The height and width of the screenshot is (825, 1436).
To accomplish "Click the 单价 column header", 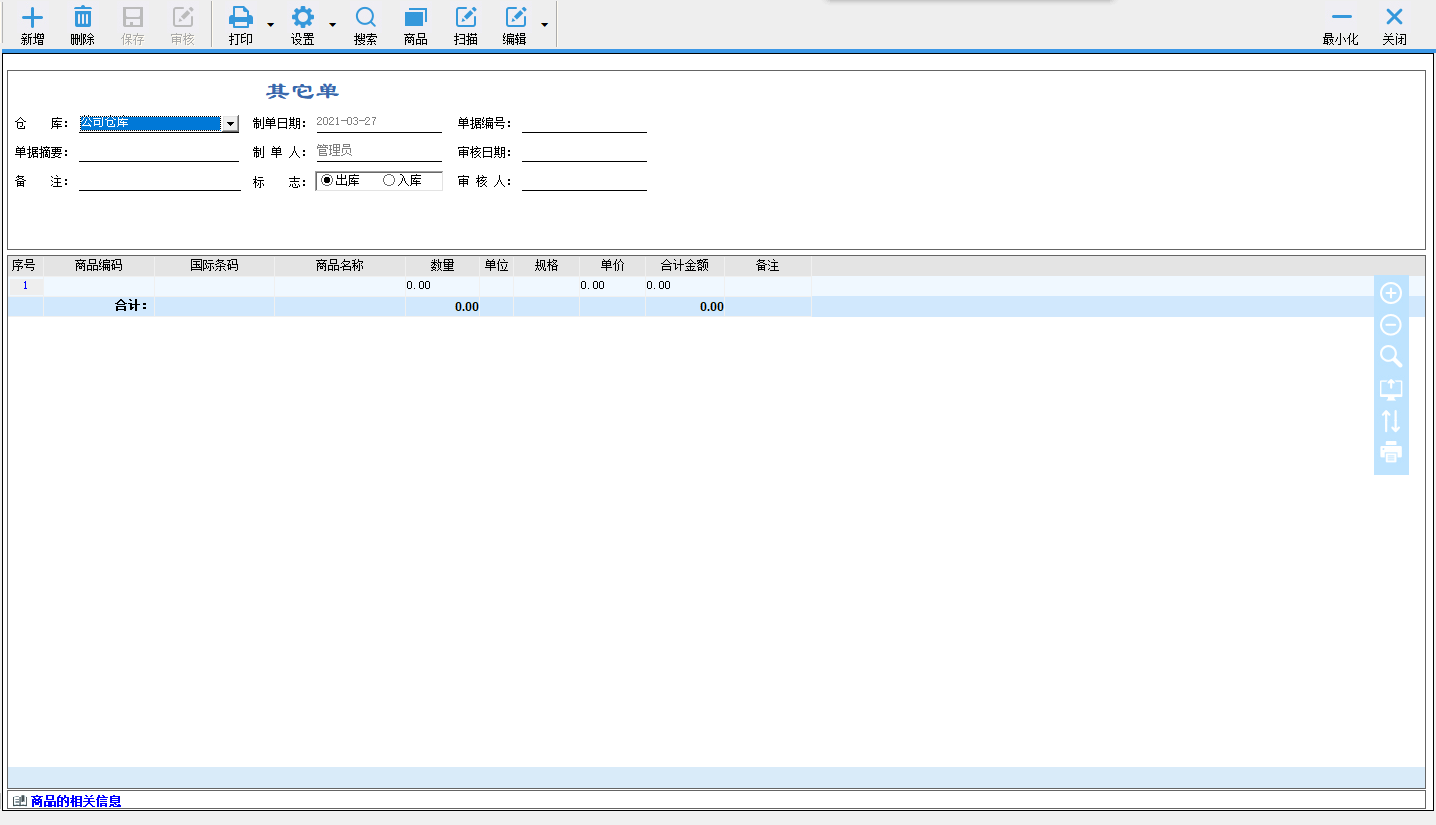I will pos(613,266).
